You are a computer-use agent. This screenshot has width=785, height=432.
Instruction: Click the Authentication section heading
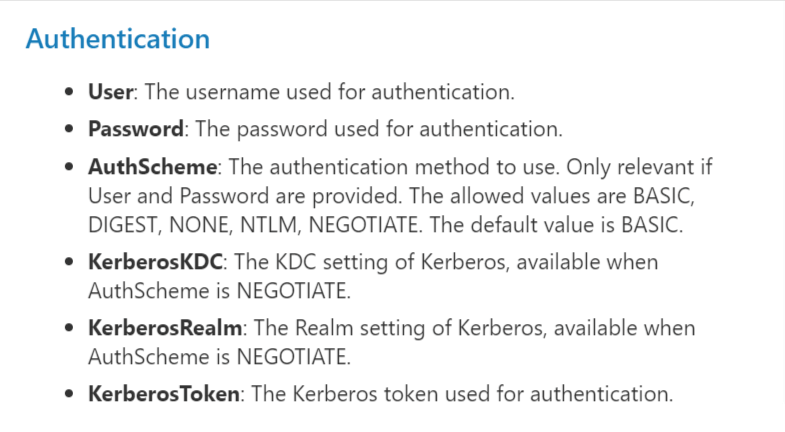tap(117, 39)
